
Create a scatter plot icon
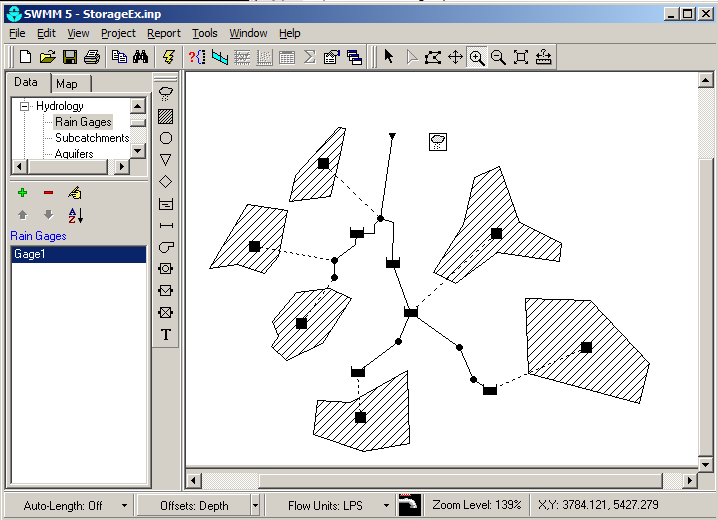point(264,57)
